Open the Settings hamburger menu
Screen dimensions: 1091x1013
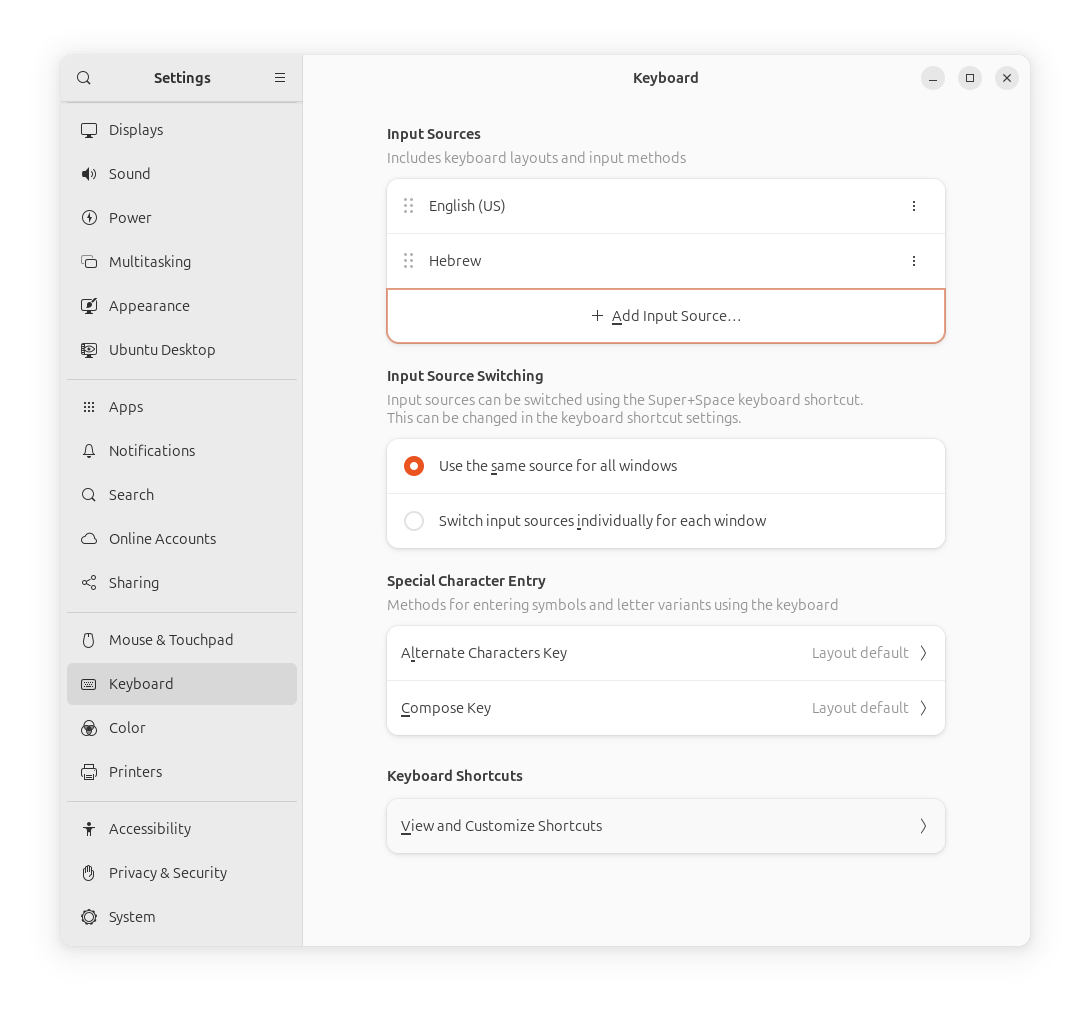click(x=280, y=78)
